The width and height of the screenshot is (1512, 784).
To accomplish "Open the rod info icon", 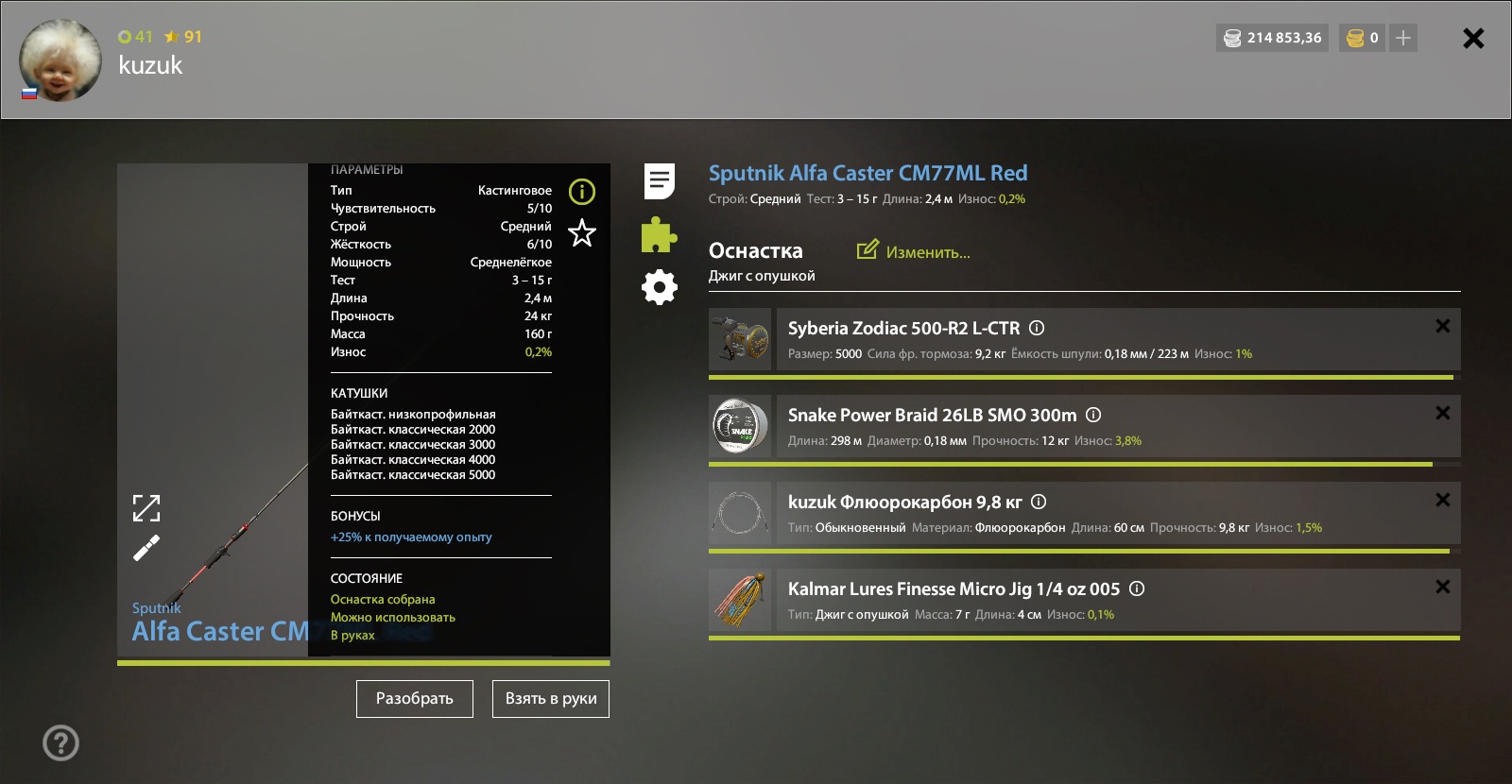I will tap(582, 192).
